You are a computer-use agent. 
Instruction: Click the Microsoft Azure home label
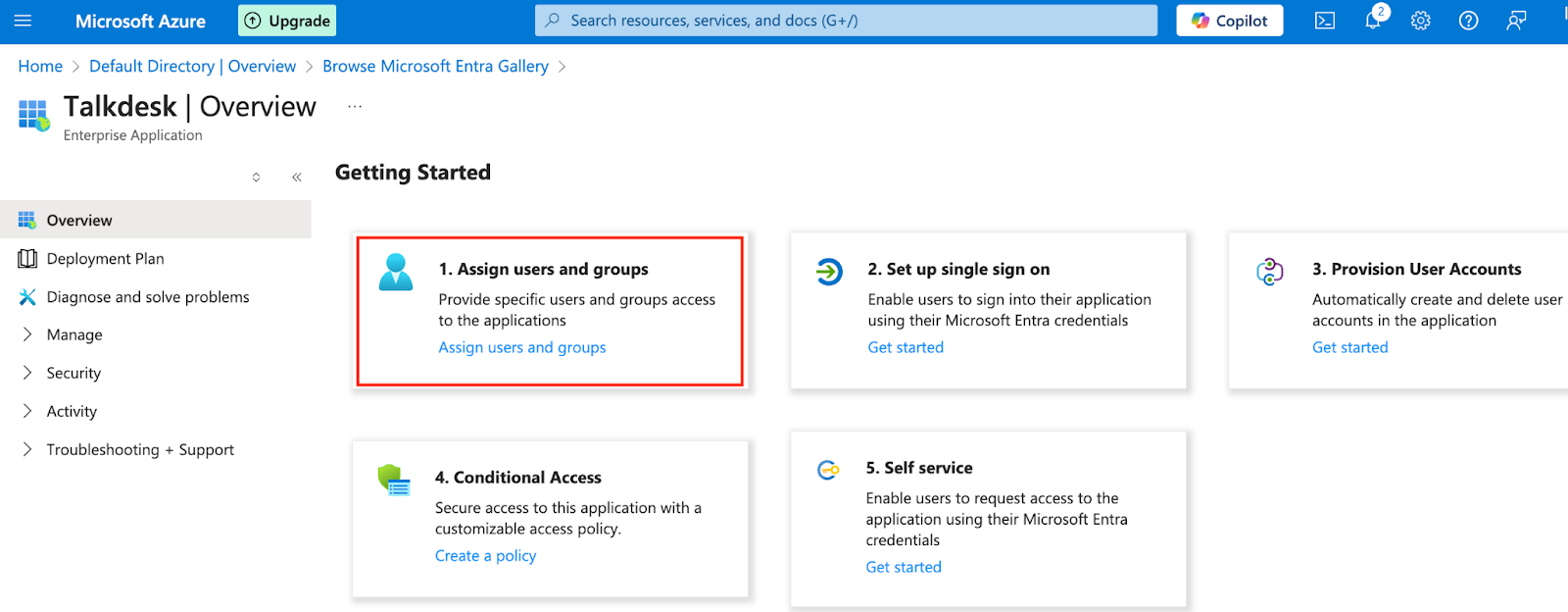pos(140,21)
